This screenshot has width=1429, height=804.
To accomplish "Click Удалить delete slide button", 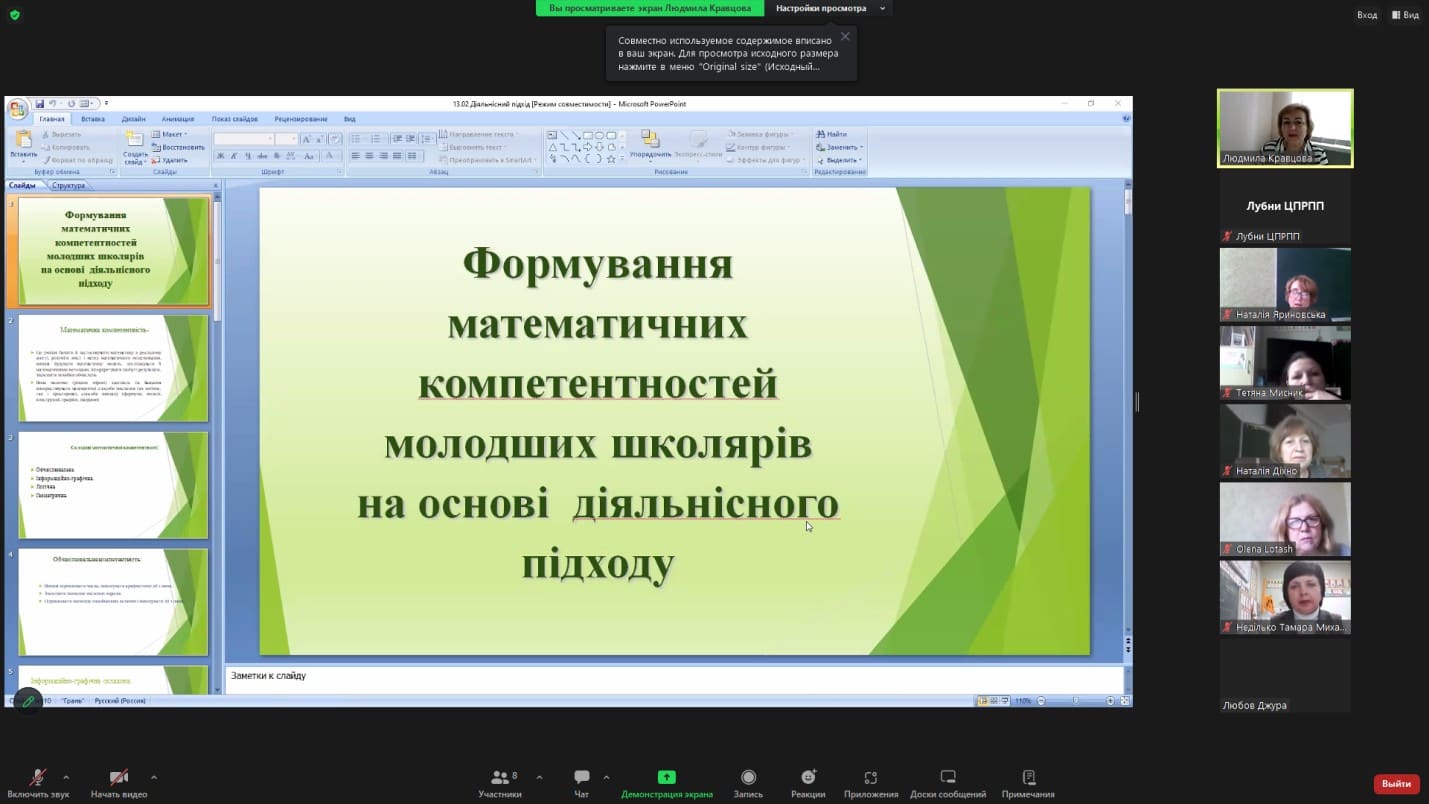I will [x=170, y=160].
